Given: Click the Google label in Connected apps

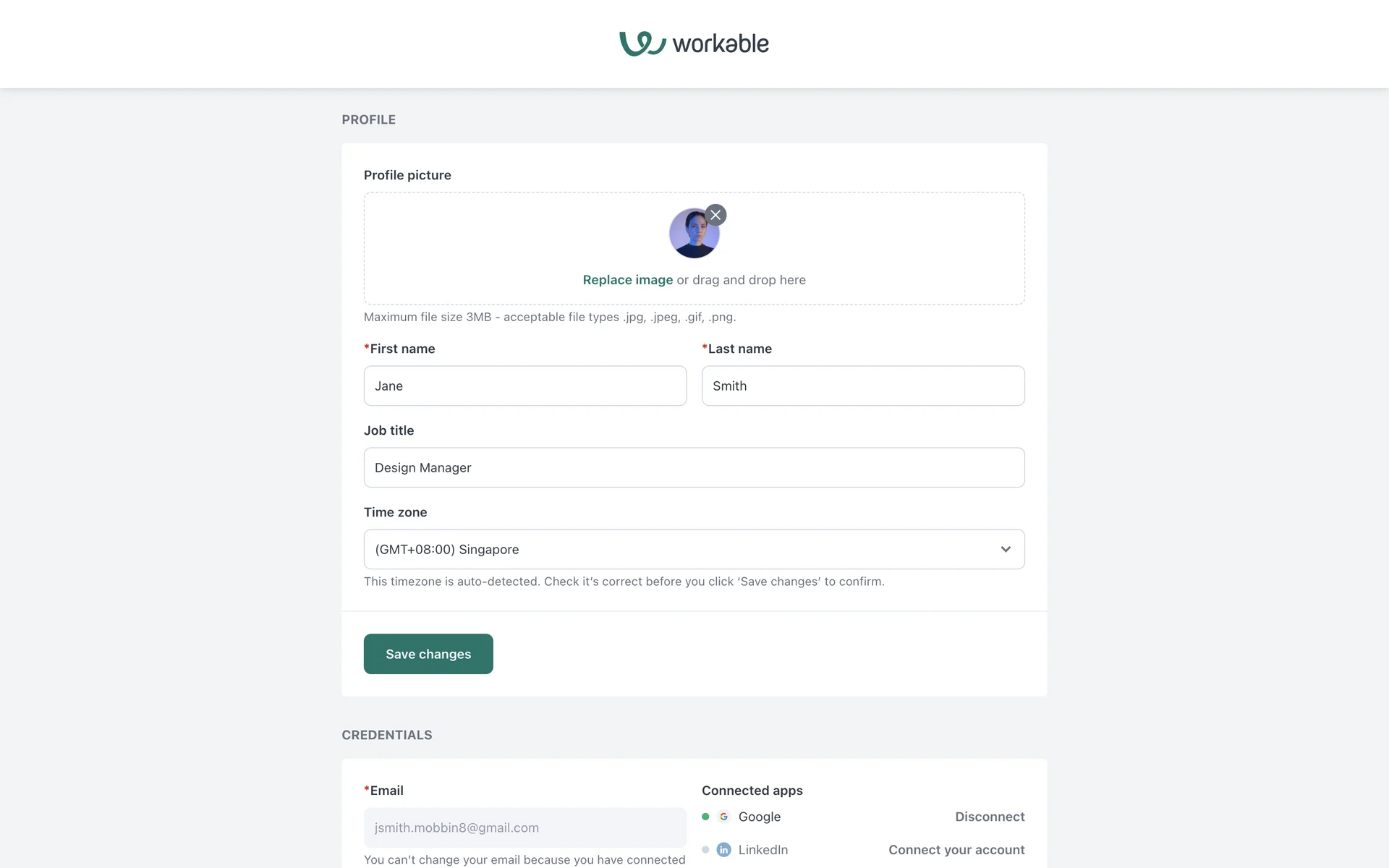Looking at the screenshot, I should click(x=759, y=817).
